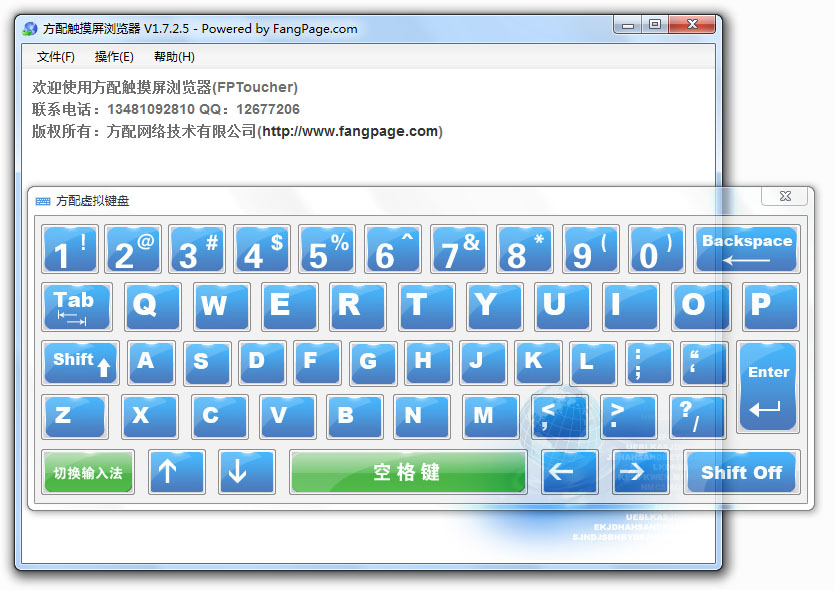Image resolution: width=834 pixels, height=590 pixels.
Task: Tap the 3 # key
Action: [x=197, y=249]
